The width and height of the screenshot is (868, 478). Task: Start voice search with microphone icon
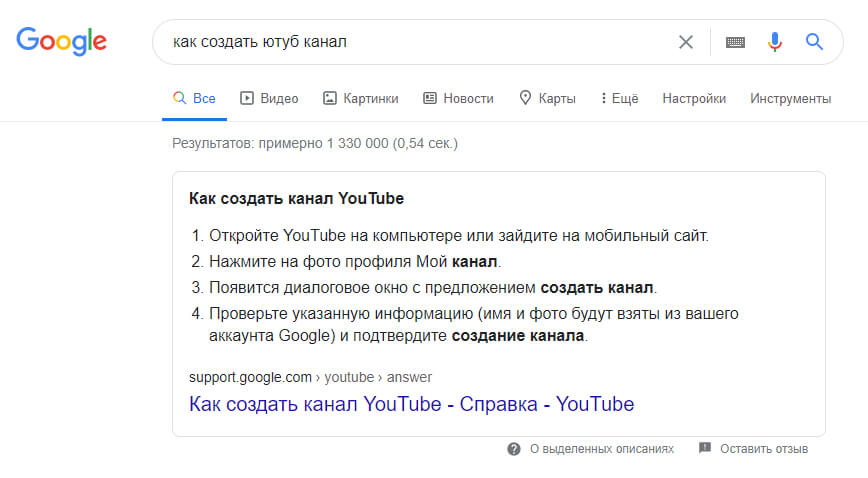774,42
